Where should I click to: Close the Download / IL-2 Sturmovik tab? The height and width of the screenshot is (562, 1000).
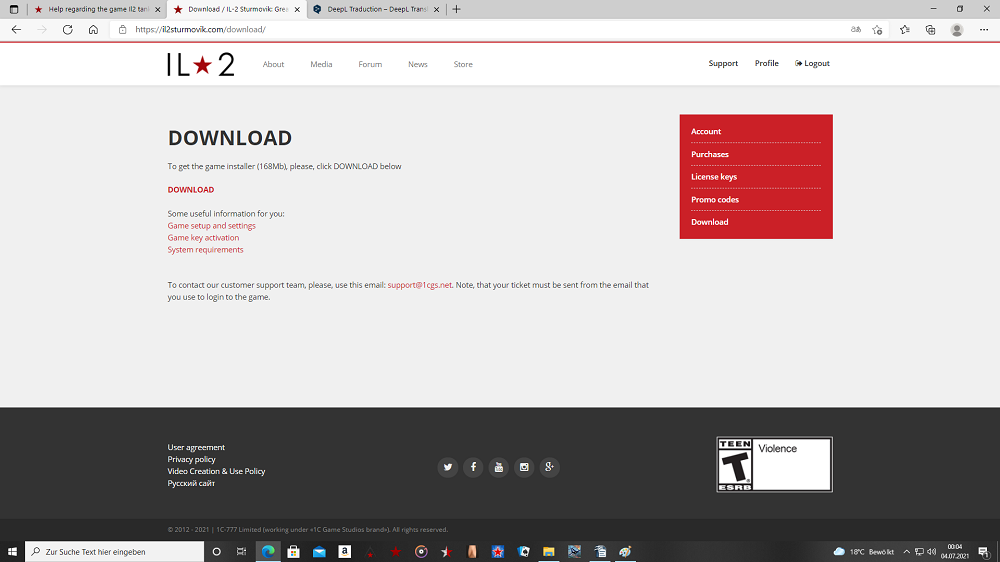point(297,10)
